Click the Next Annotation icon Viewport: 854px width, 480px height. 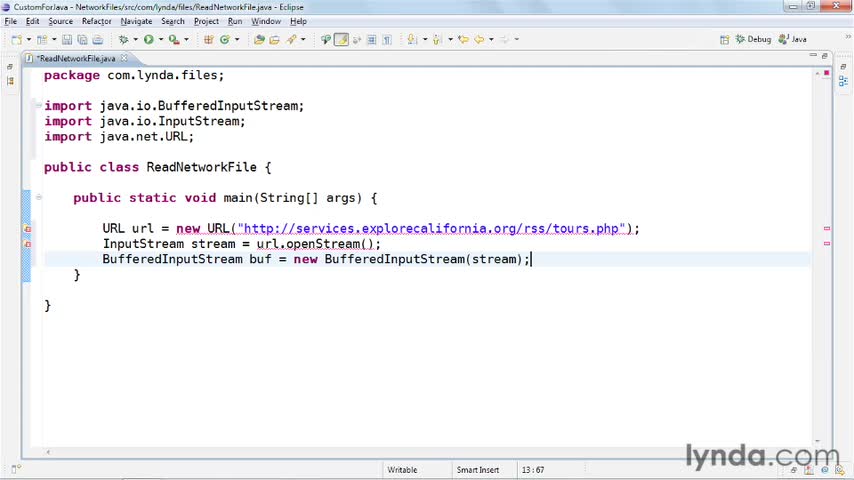tap(412, 39)
